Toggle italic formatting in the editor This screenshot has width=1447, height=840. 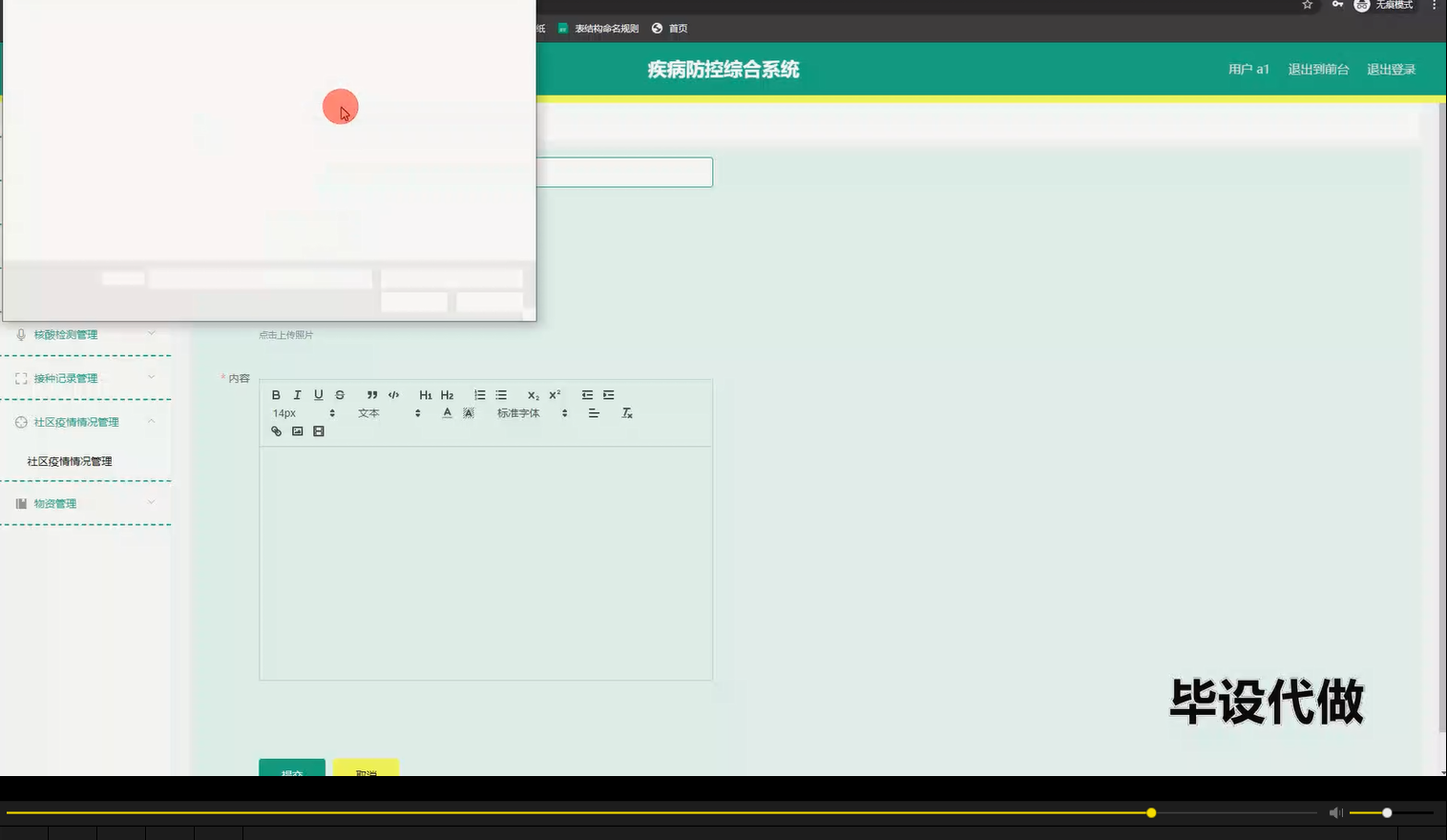[x=297, y=395]
